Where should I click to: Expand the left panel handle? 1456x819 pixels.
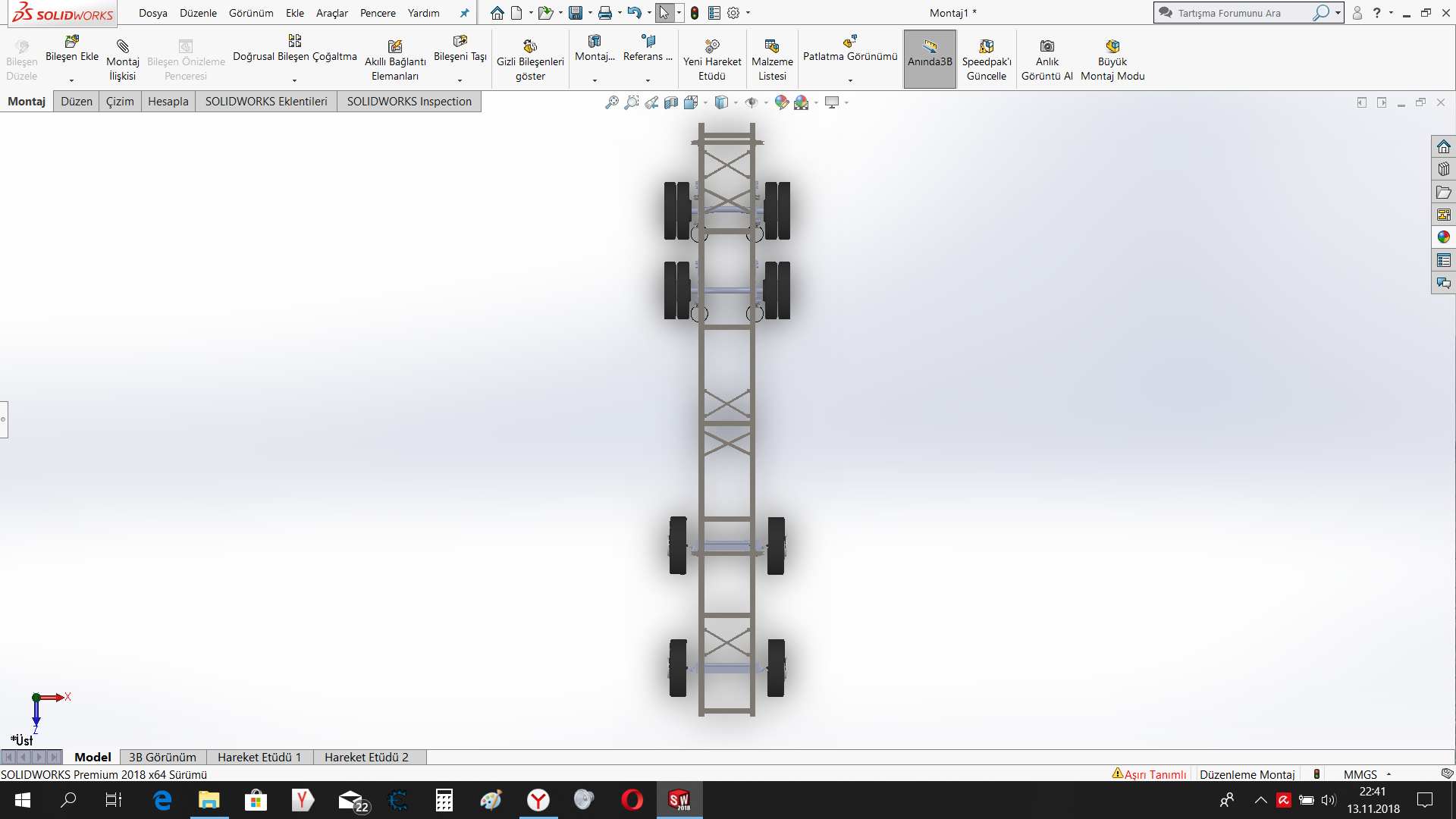point(4,419)
